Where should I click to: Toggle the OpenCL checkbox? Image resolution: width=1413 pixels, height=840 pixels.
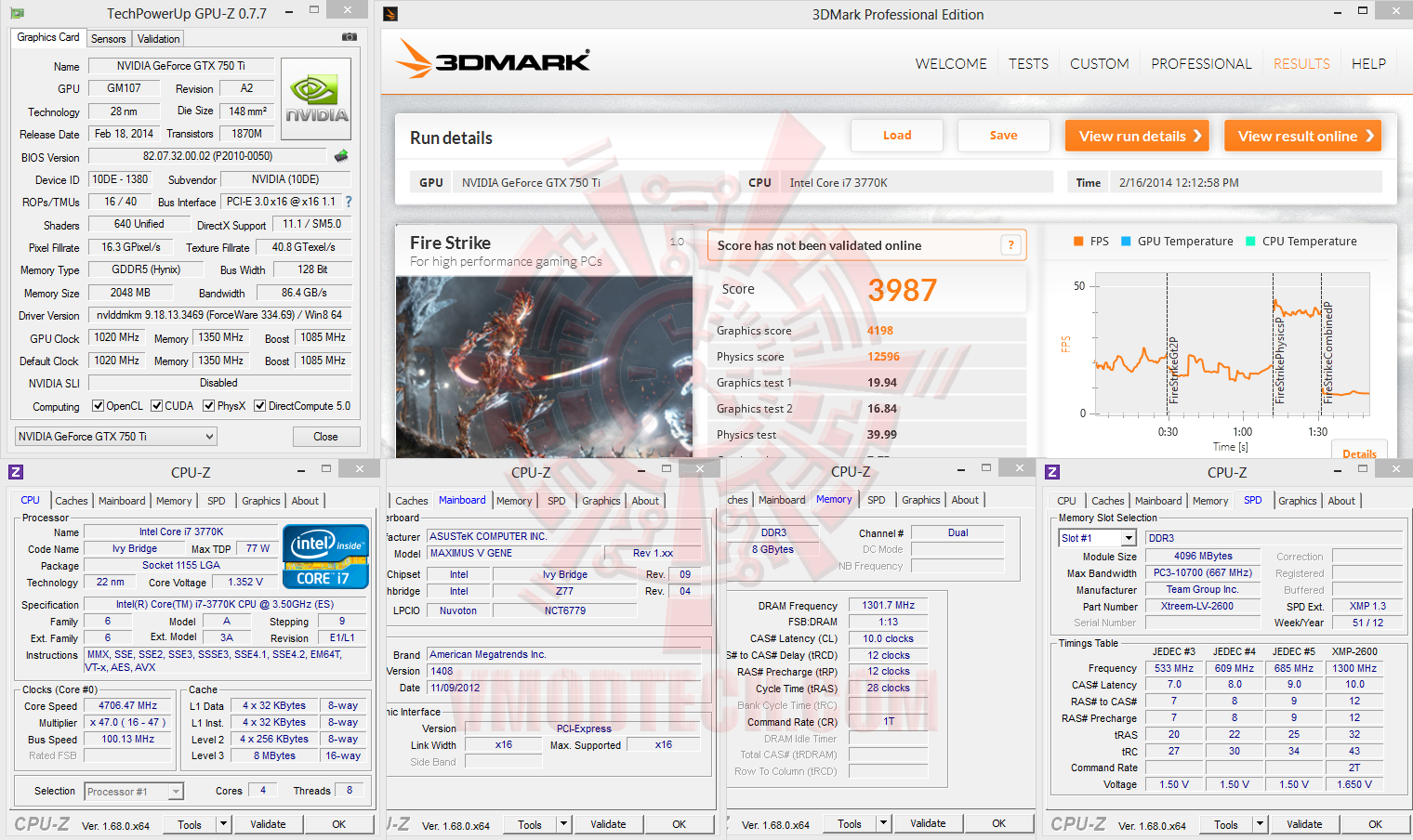98,406
